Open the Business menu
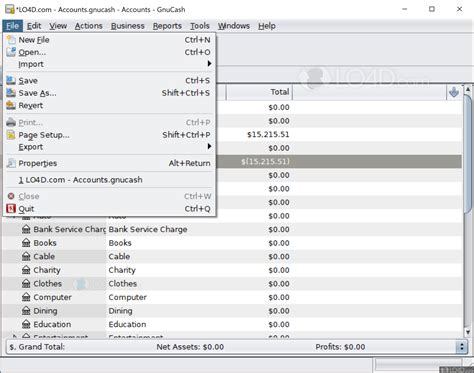Image resolution: width=474 pixels, height=373 pixels. pyautogui.click(x=128, y=26)
